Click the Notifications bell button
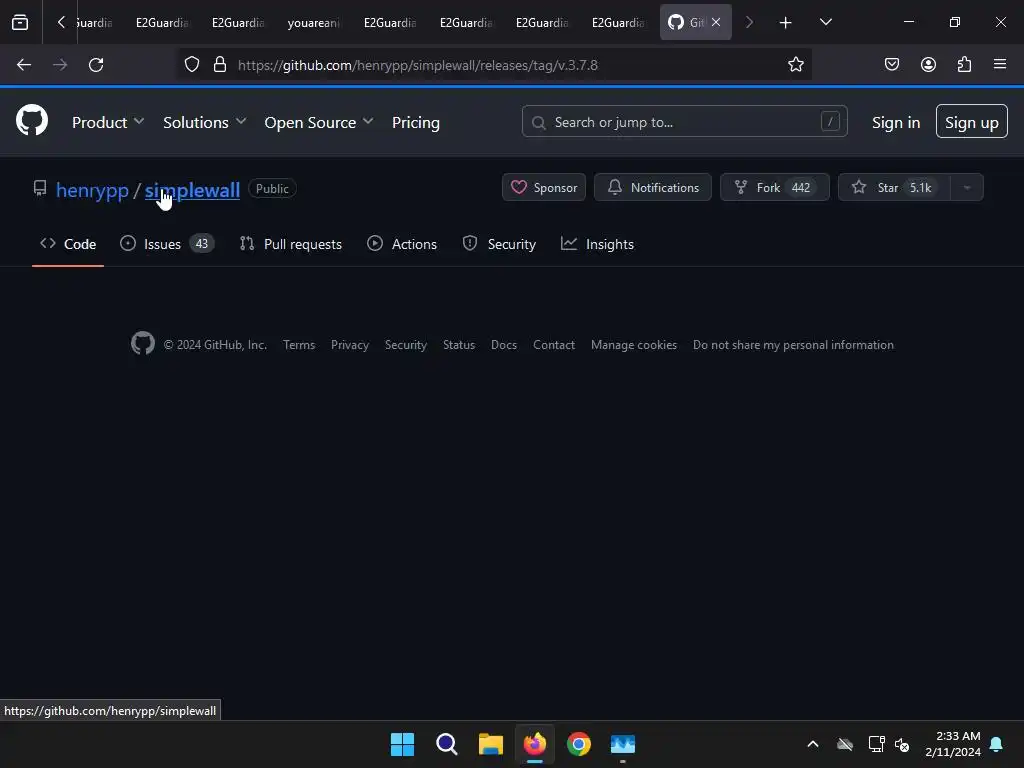This screenshot has height=768, width=1024. click(x=653, y=187)
